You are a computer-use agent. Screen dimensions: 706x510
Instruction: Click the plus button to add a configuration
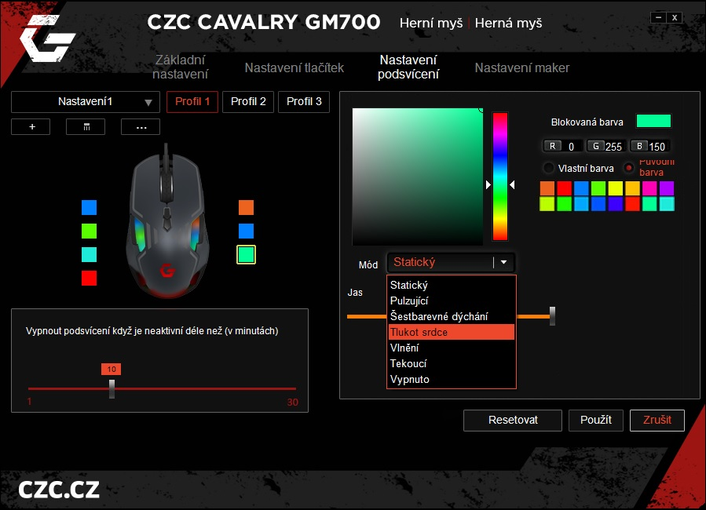click(x=31, y=127)
